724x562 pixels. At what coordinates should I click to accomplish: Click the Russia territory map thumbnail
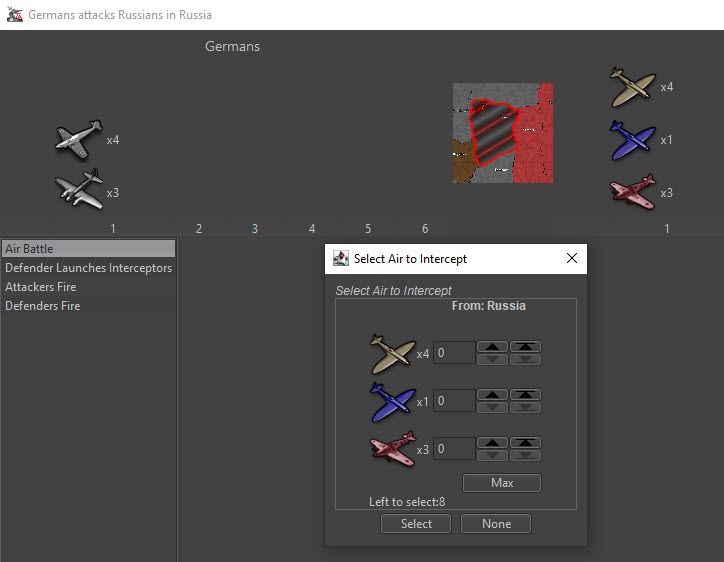coord(502,133)
